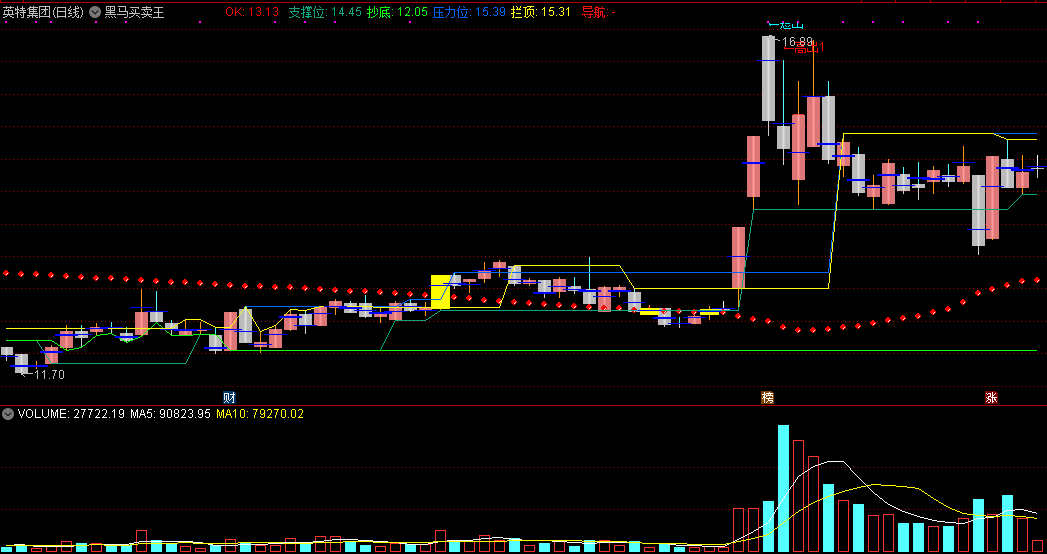The height and width of the screenshot is (554, 1047).
Task: Select the 抄底: 12.05 readout
Action: [397, 12]
